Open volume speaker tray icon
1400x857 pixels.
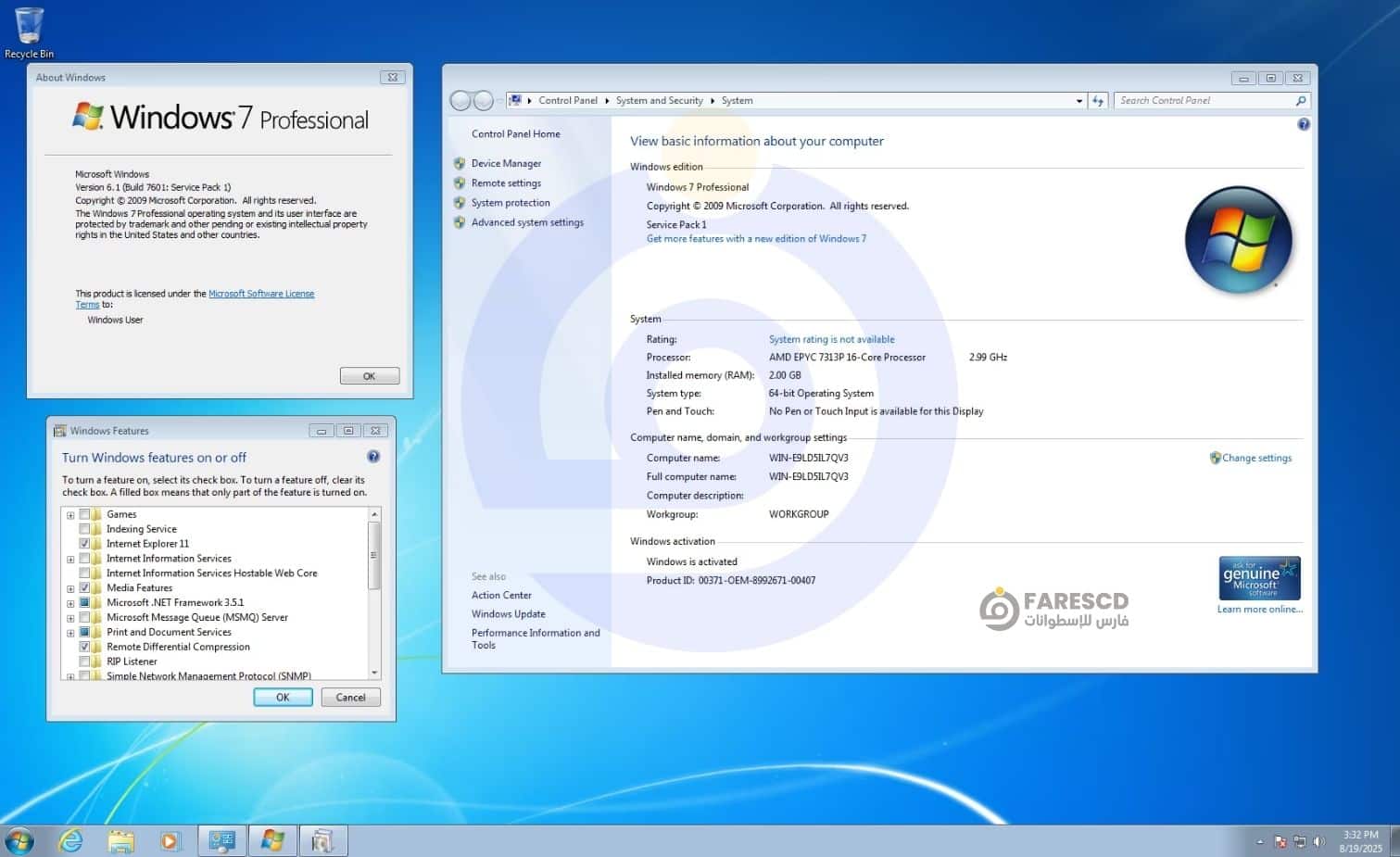pyautogui.click(x=1319, y=842)
